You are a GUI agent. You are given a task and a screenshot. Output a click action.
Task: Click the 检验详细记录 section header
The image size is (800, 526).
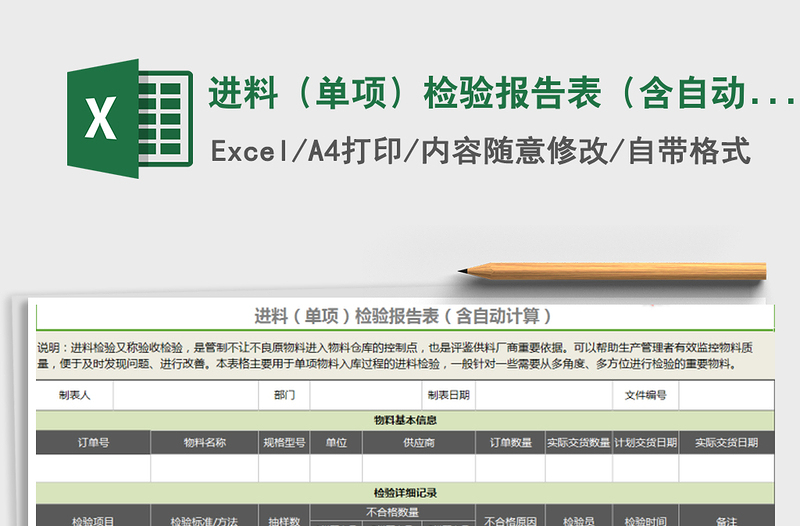(405, 493)
